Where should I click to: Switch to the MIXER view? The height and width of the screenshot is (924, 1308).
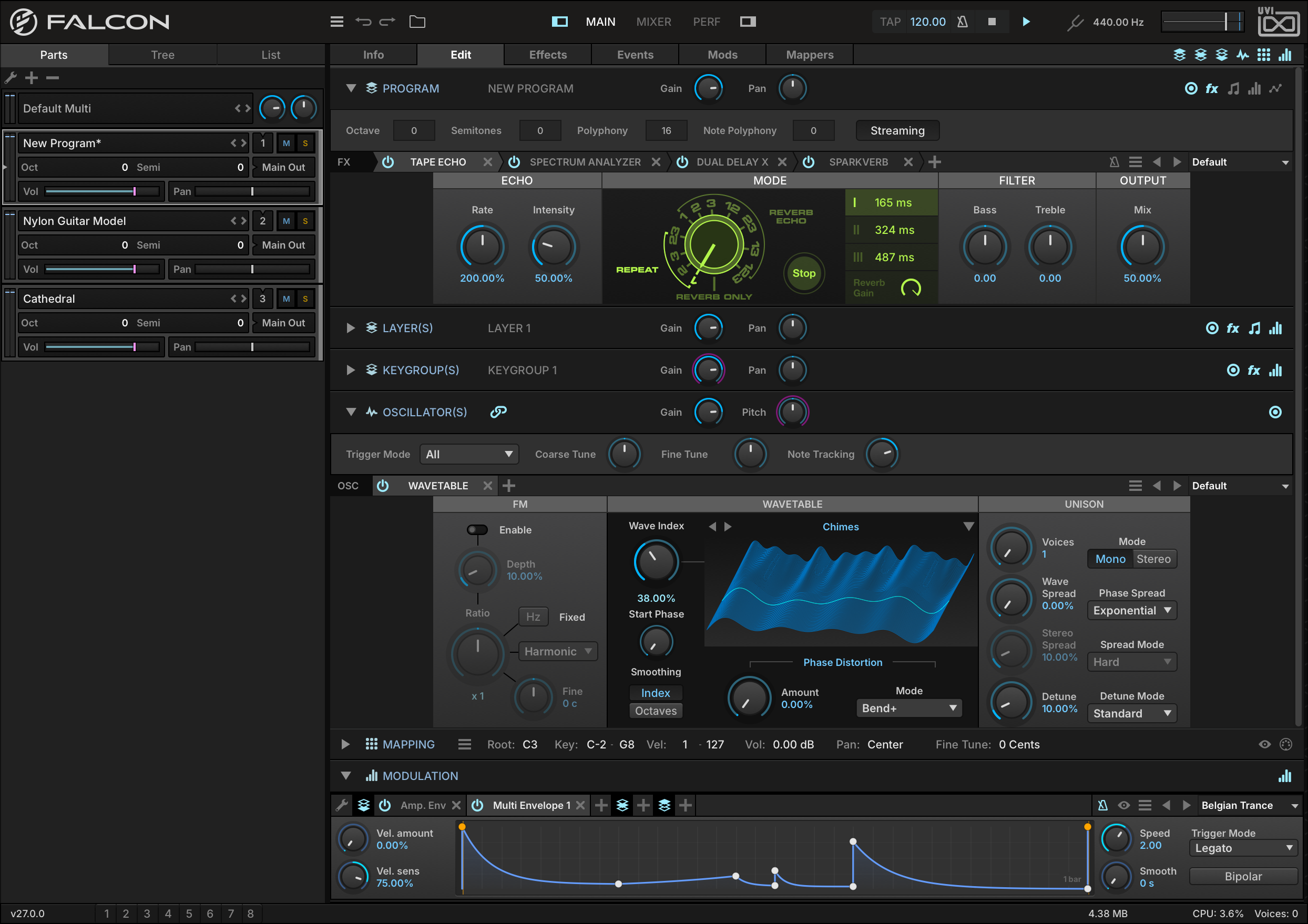tap(653, 22)
